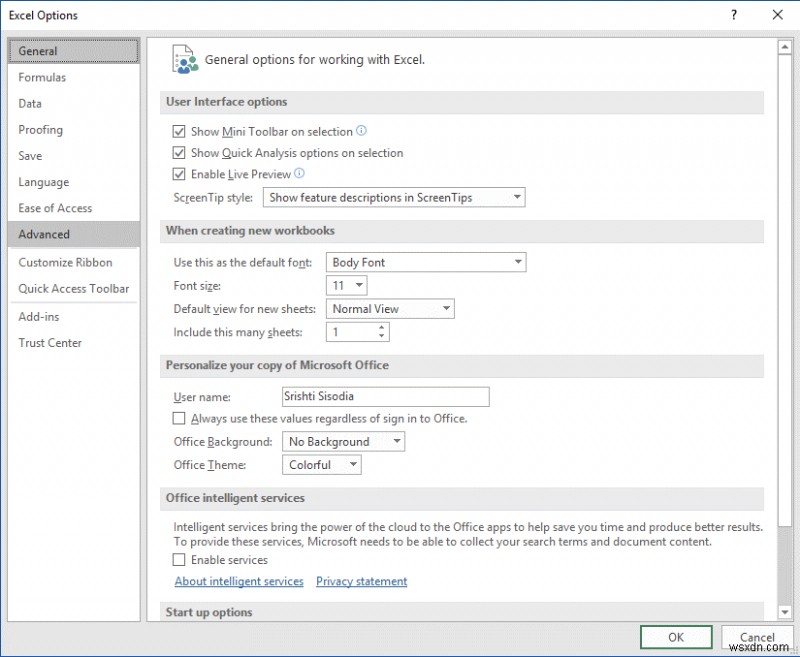Increase sheet count with the up stepper arrow
The height and width of the screenshot is (657, 800).
pos(380,328)
